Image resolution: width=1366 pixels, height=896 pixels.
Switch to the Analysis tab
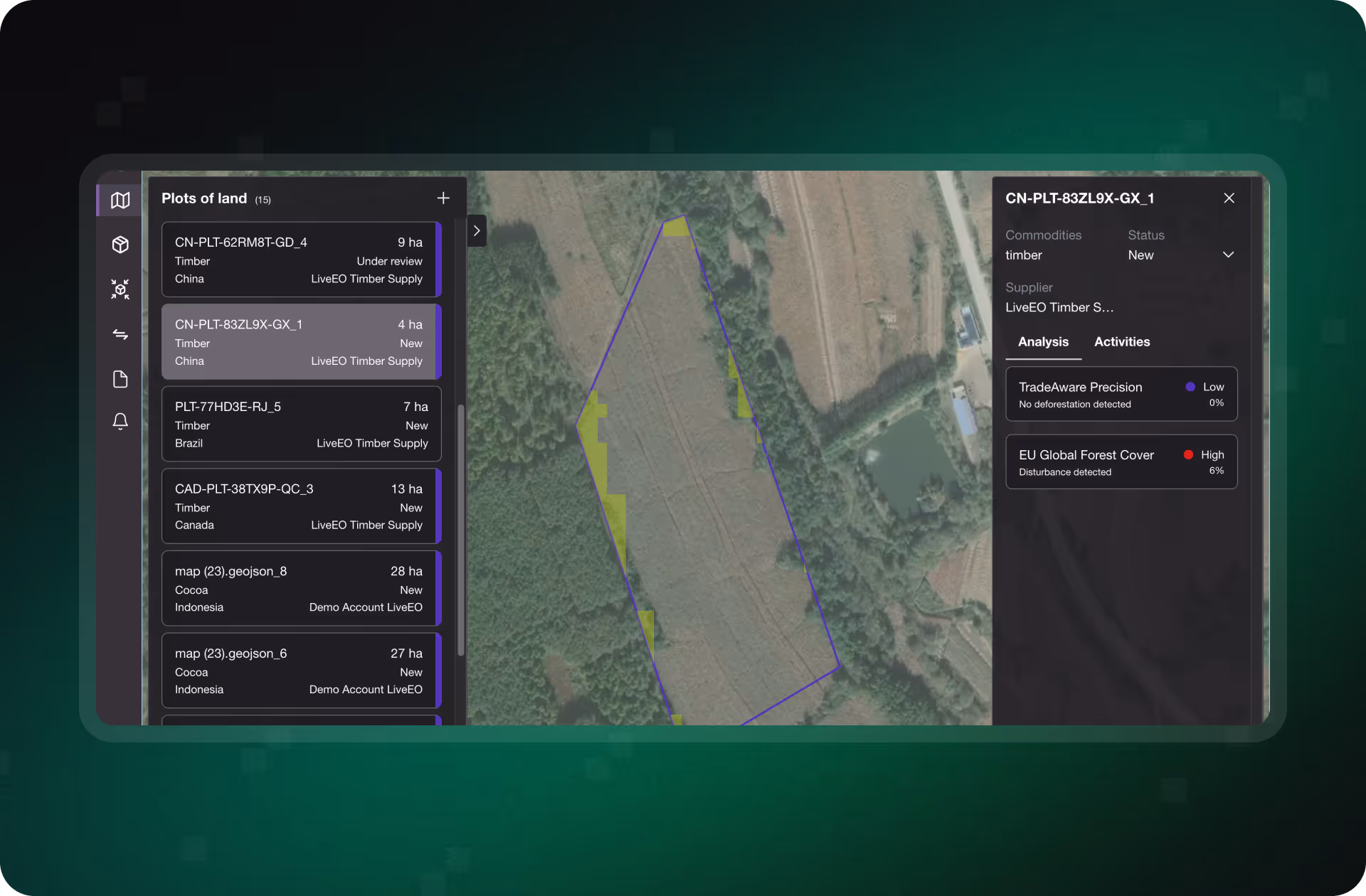(x=1043, y=342)
